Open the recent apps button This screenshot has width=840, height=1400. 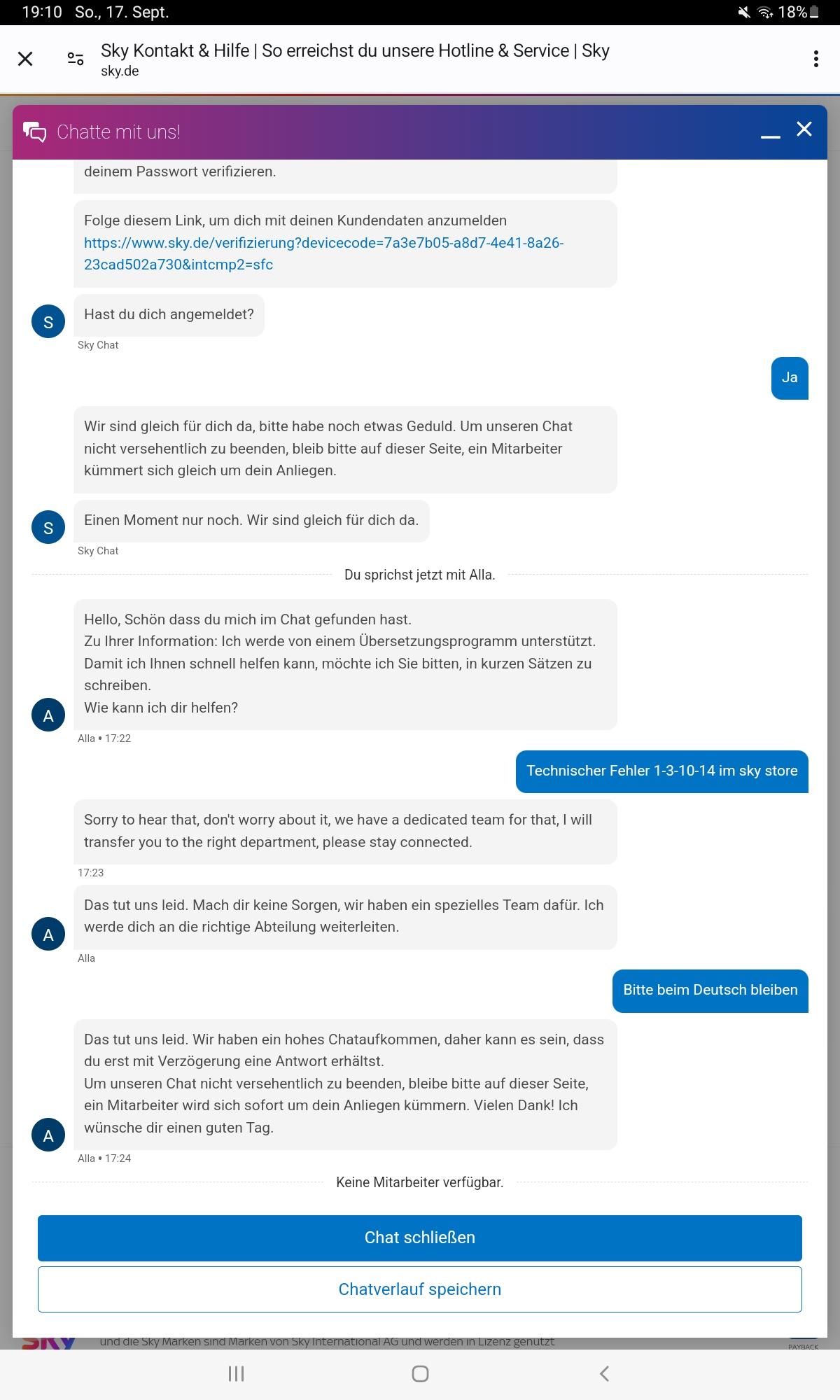click(x=236, y=1373)
